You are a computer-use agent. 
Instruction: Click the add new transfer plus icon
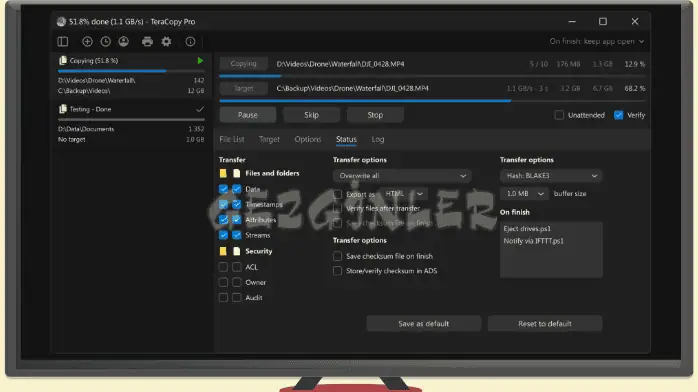(87, 41)
